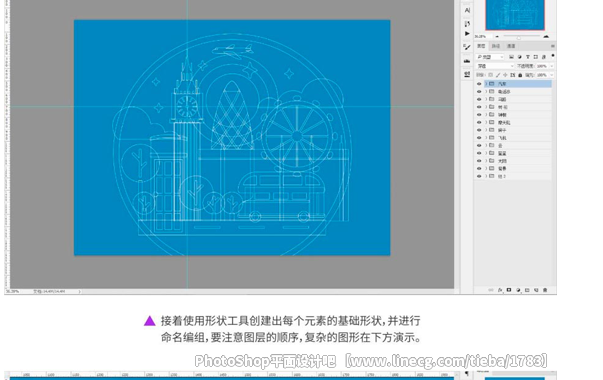Open the opacity percentage dropdown
The width and height of the screenshot is (603, 380).
pyautogui.click(x=545, y=66)
